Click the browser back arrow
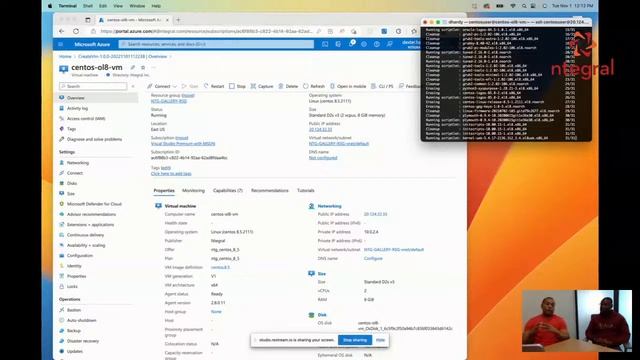Screen dimensions: 640x360 (x=62, y=31)
